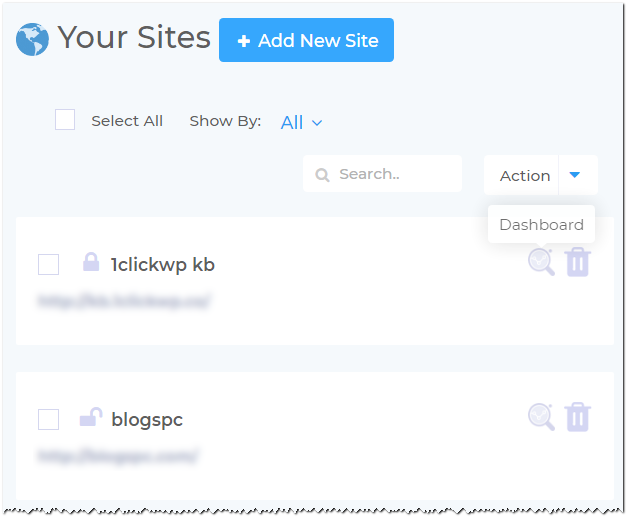
Task: Tick the Select All checkbox
Action: pyautogui.click(x=65, y=120)
